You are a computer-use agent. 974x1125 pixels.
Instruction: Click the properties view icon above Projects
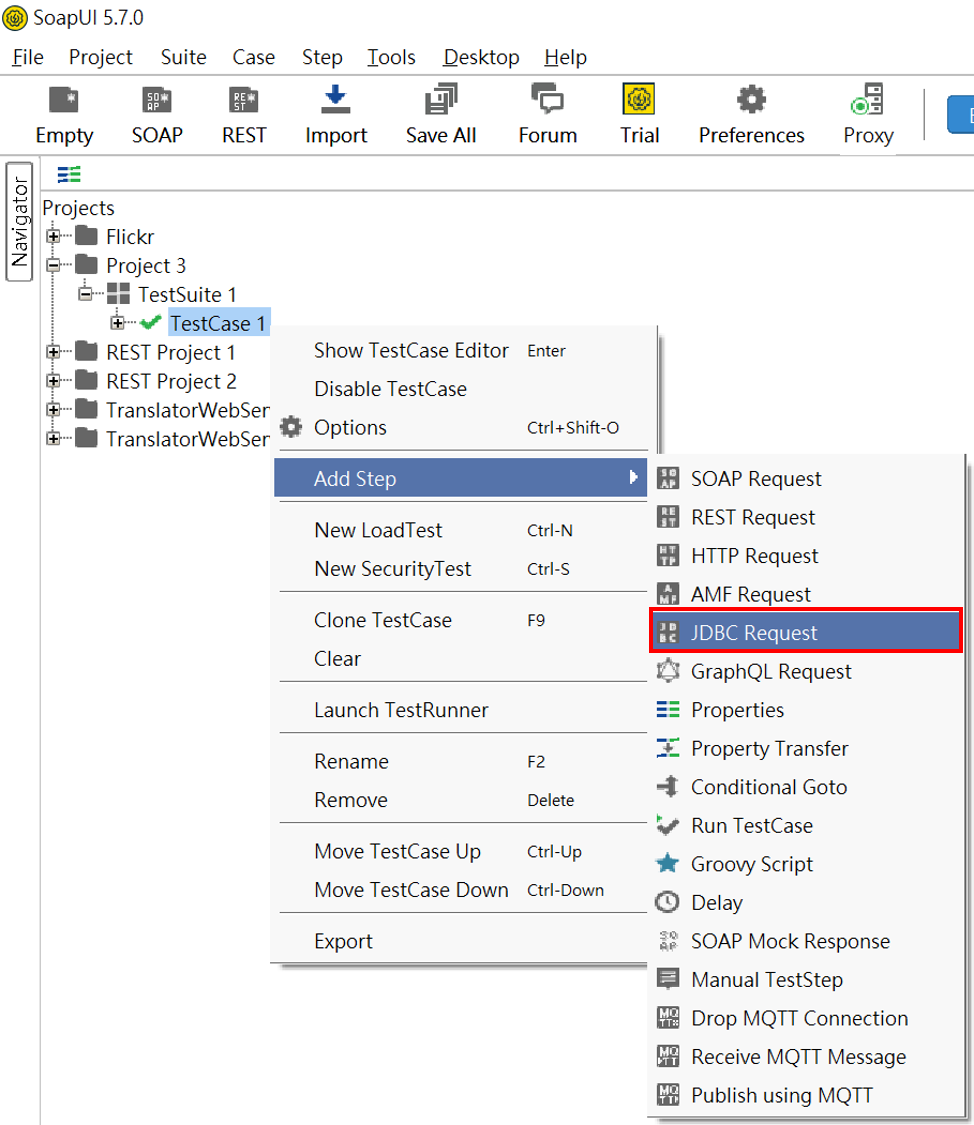69,175
